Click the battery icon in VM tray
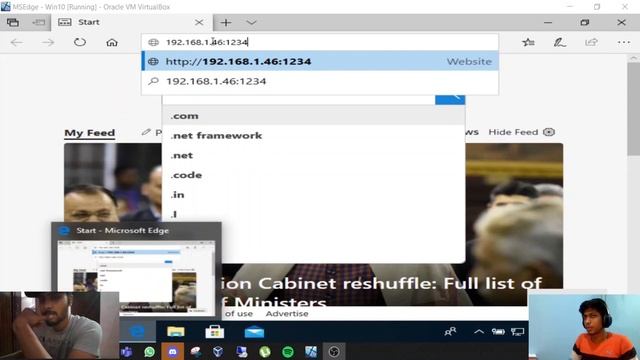This screenshot has height=360, width=640. [x=498, y=331]
